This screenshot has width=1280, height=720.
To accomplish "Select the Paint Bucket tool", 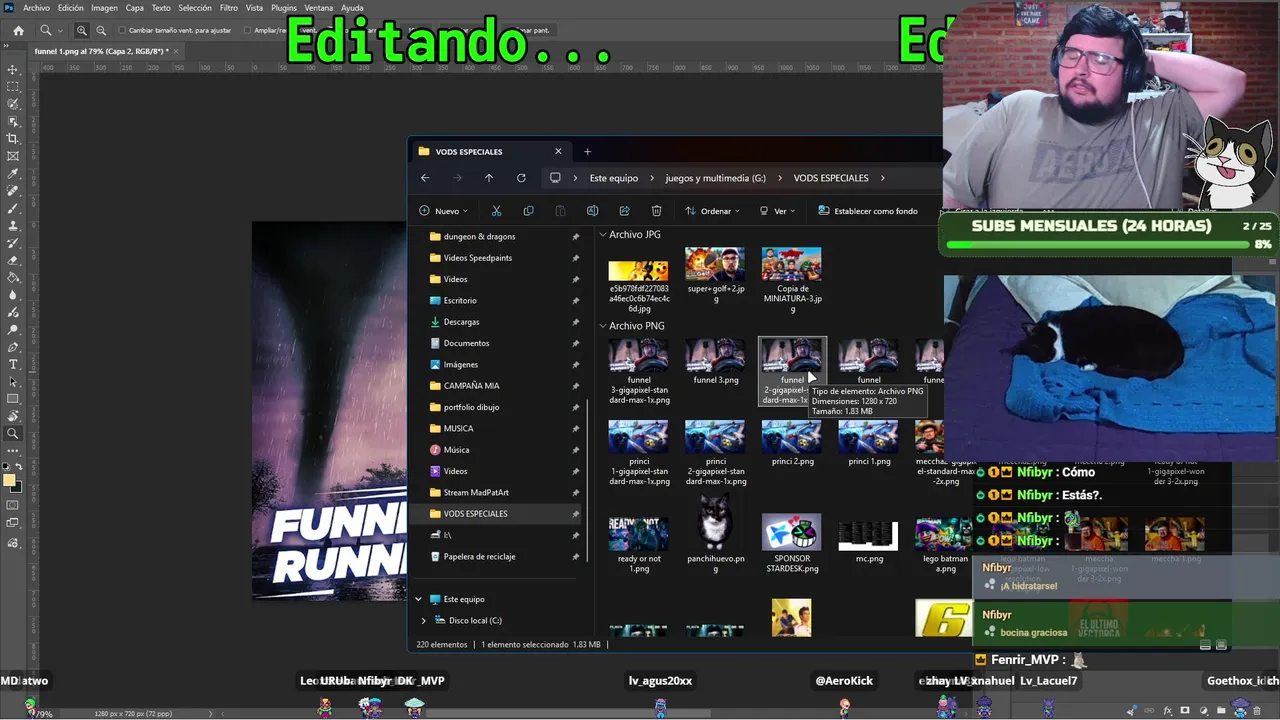I will click(x=13, y=277).
